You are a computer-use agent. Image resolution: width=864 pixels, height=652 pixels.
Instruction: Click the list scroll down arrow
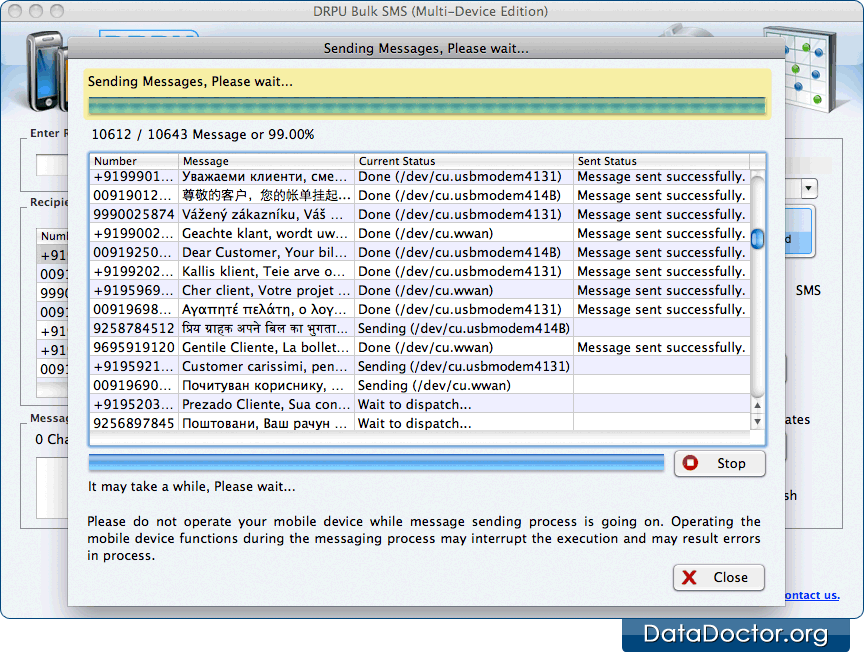pos(758,422)
